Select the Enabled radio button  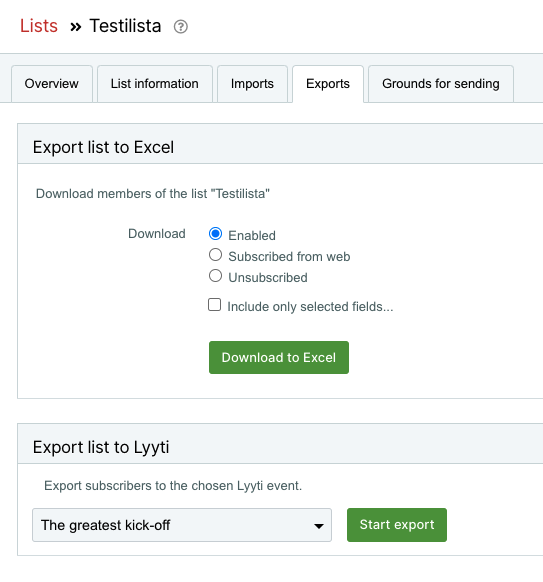pos(215,234)
